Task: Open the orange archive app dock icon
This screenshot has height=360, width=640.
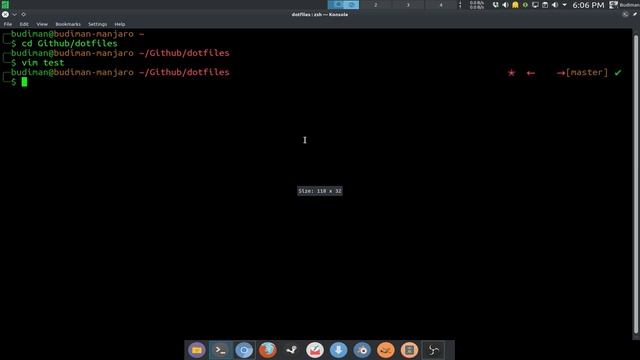Action: point(409,350)
